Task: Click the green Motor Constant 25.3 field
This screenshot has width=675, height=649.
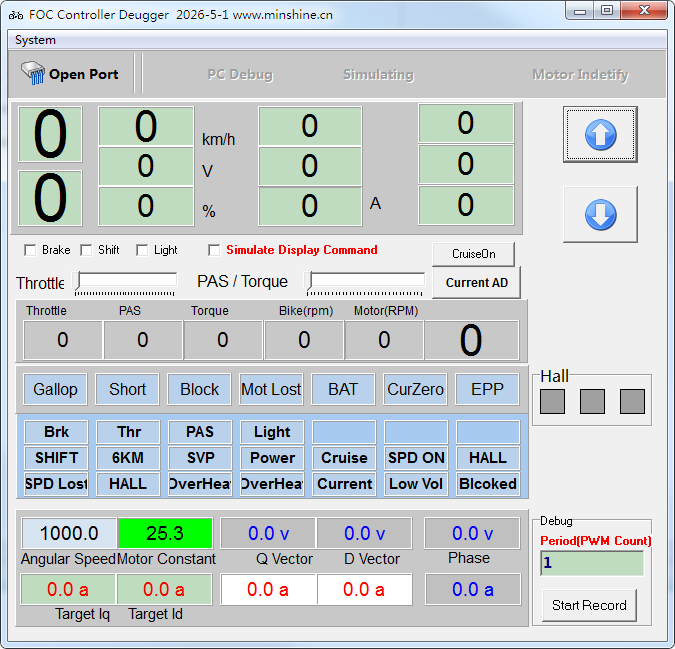Action: [x=165, y=533]
